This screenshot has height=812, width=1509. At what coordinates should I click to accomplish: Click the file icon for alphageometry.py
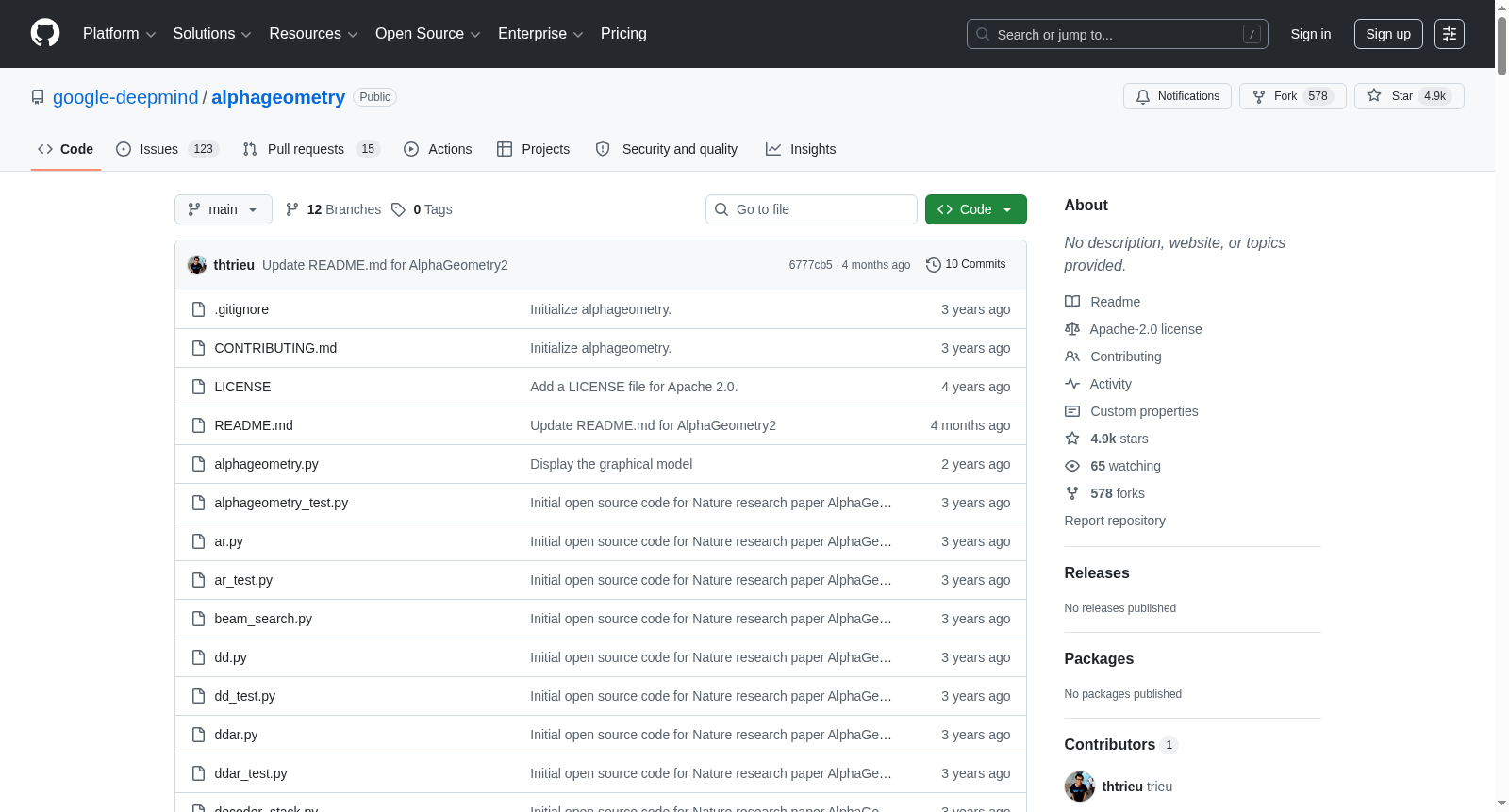tap(198, 464)
